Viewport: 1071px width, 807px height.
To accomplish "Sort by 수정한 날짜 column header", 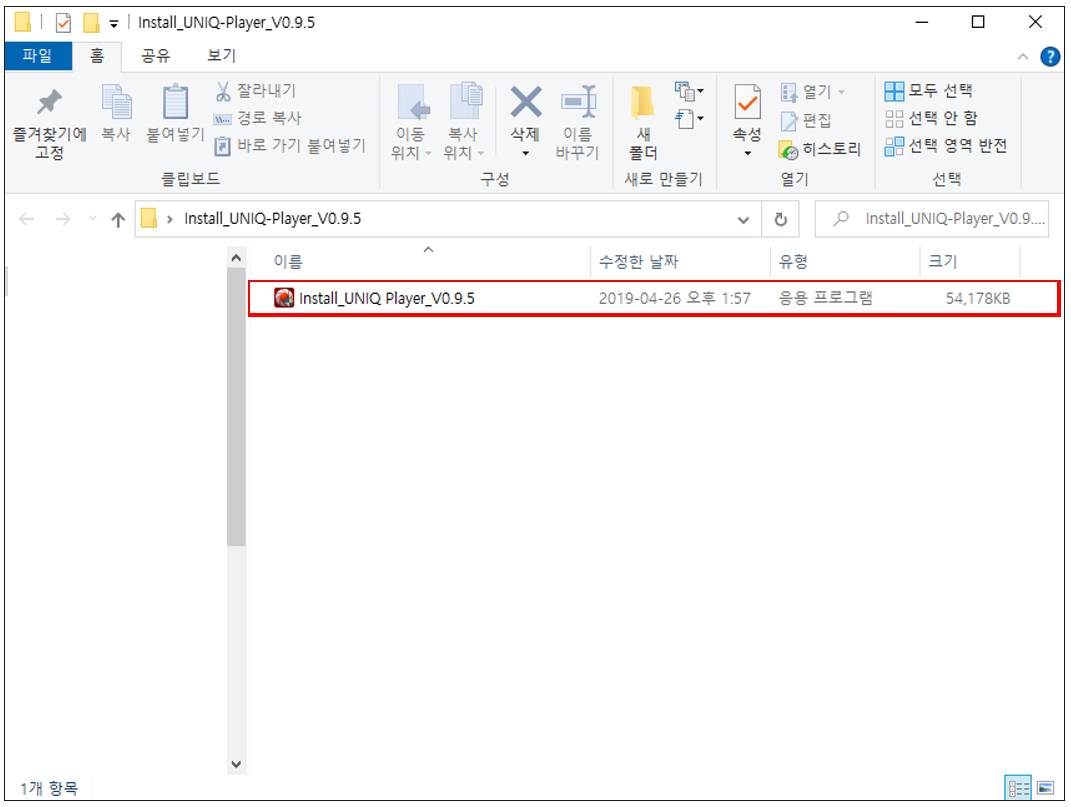I will (638, 261).
